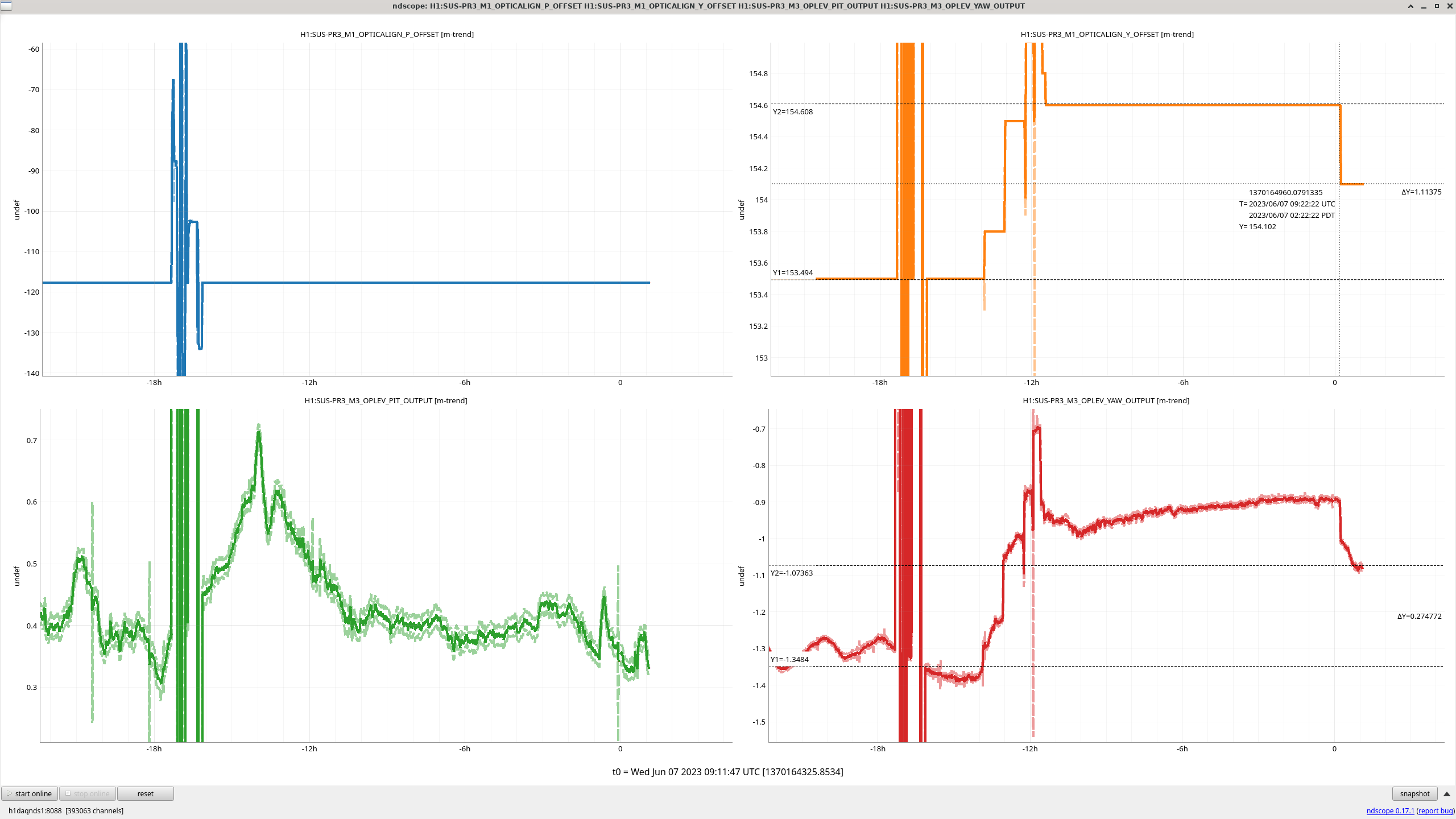Close the ndscope window

[1449, 6]
